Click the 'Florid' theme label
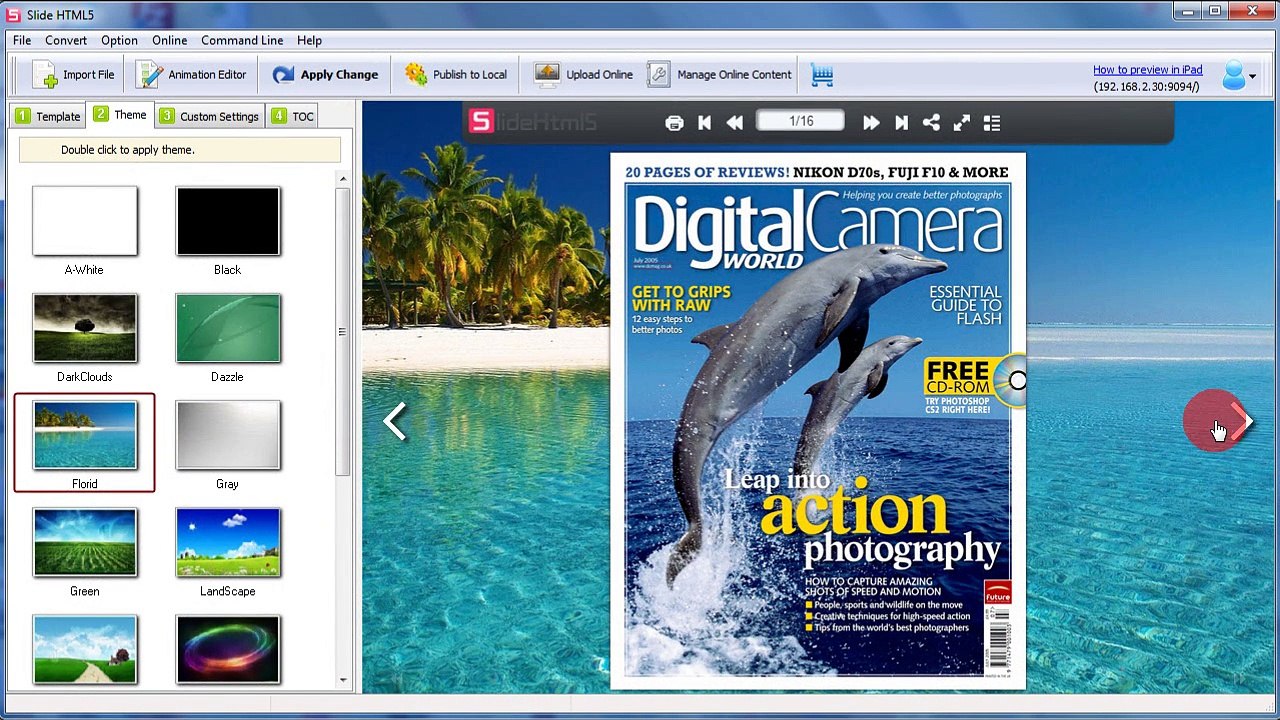The image size is (1280, 720). (x=85, y=484)
